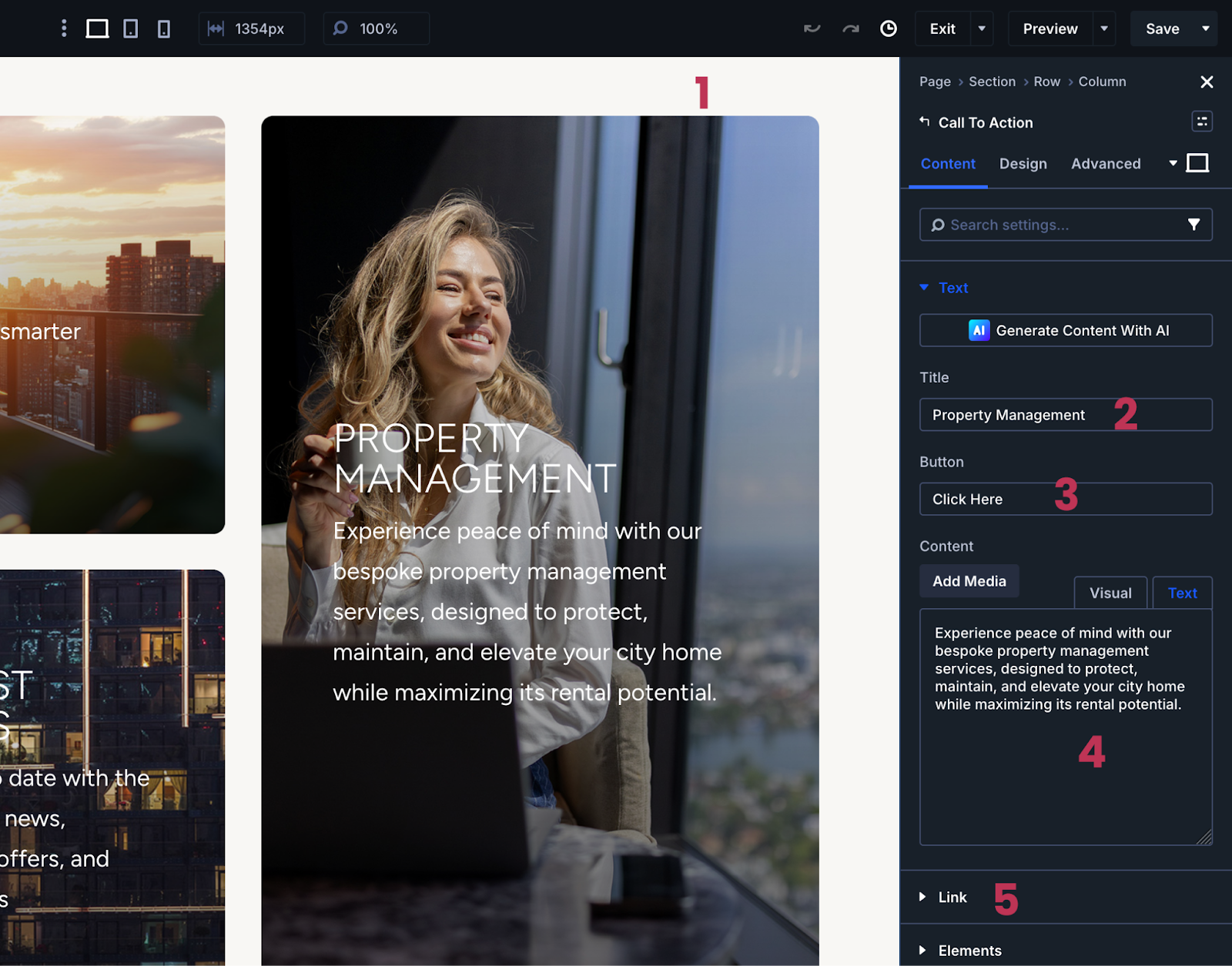Click the Title input field
Screen dimensions: 1232x966
[x=1066, y=415]
